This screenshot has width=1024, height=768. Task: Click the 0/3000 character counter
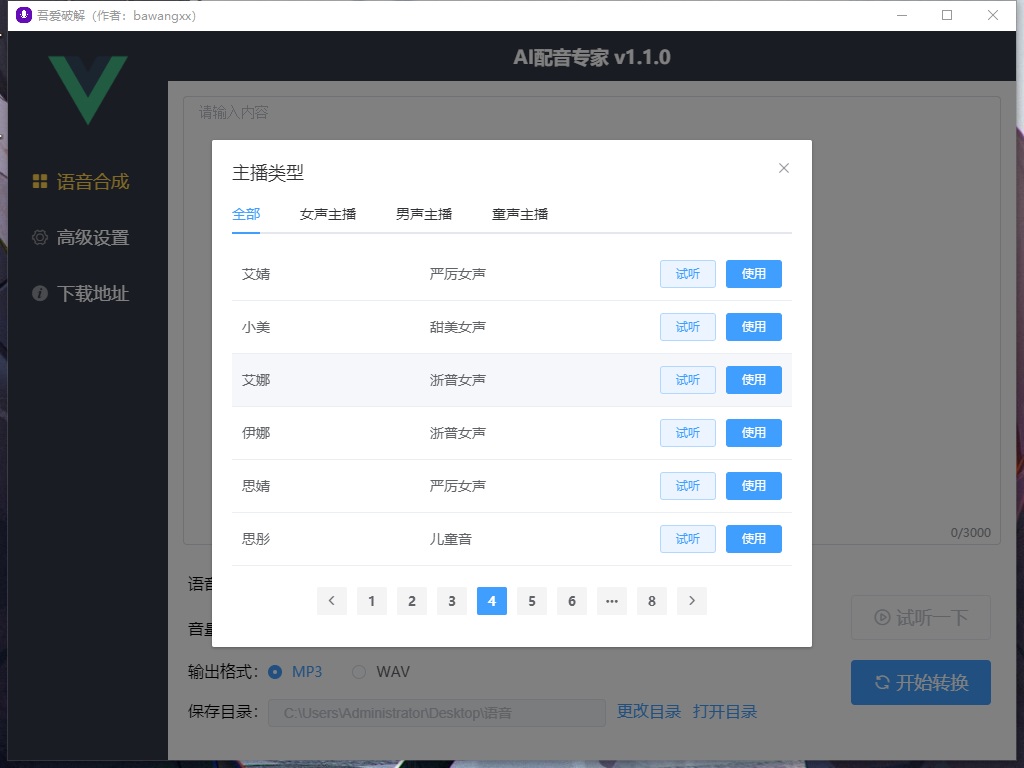(970, 532)
